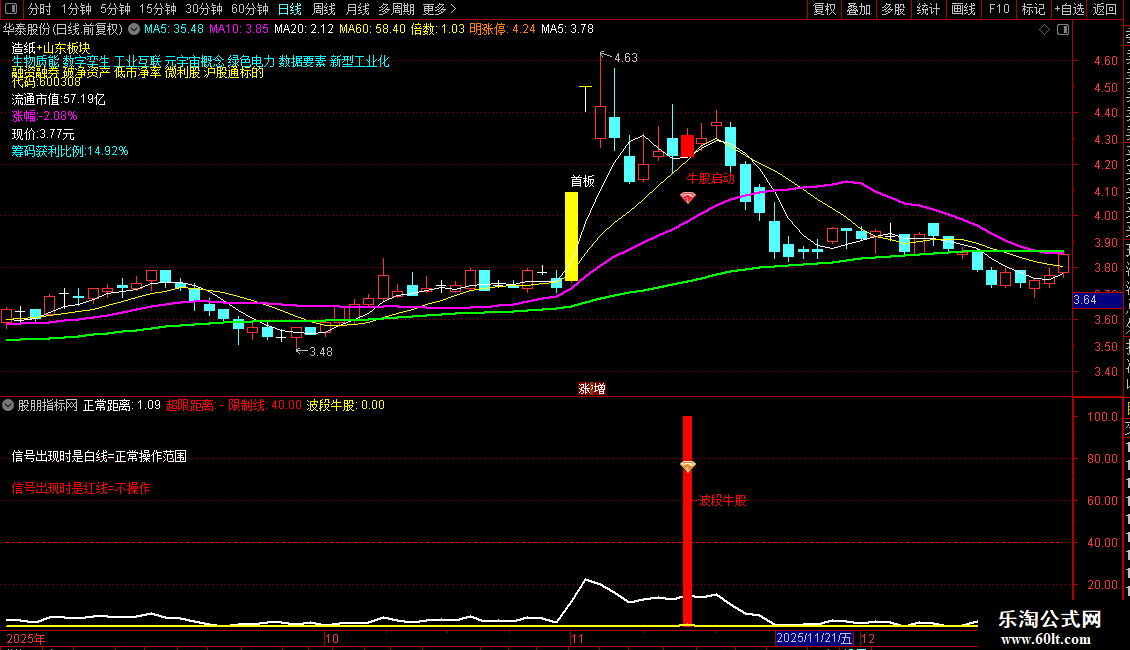Click the 2025/11/21/五 date marker
The image size is (1130, 650).
coord(814,638)
